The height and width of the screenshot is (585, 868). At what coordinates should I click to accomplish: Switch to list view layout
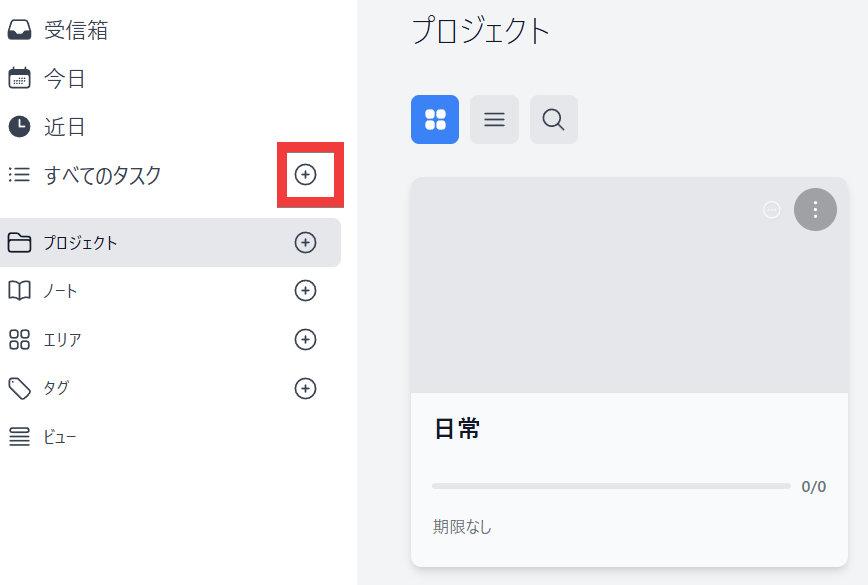point(494,120)
